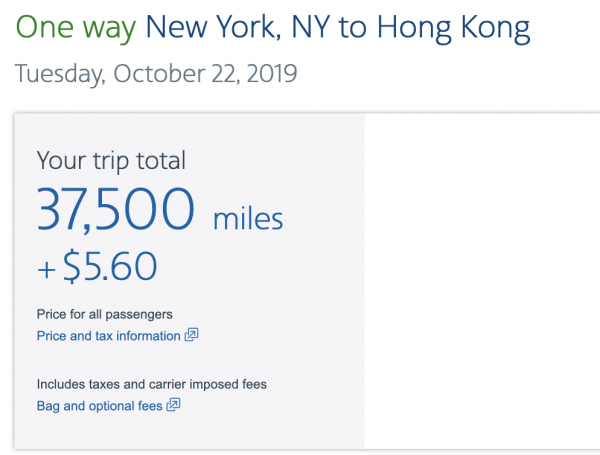Click the plus sign before $5.60
600x455 pixels.
(x=47, y=267)
